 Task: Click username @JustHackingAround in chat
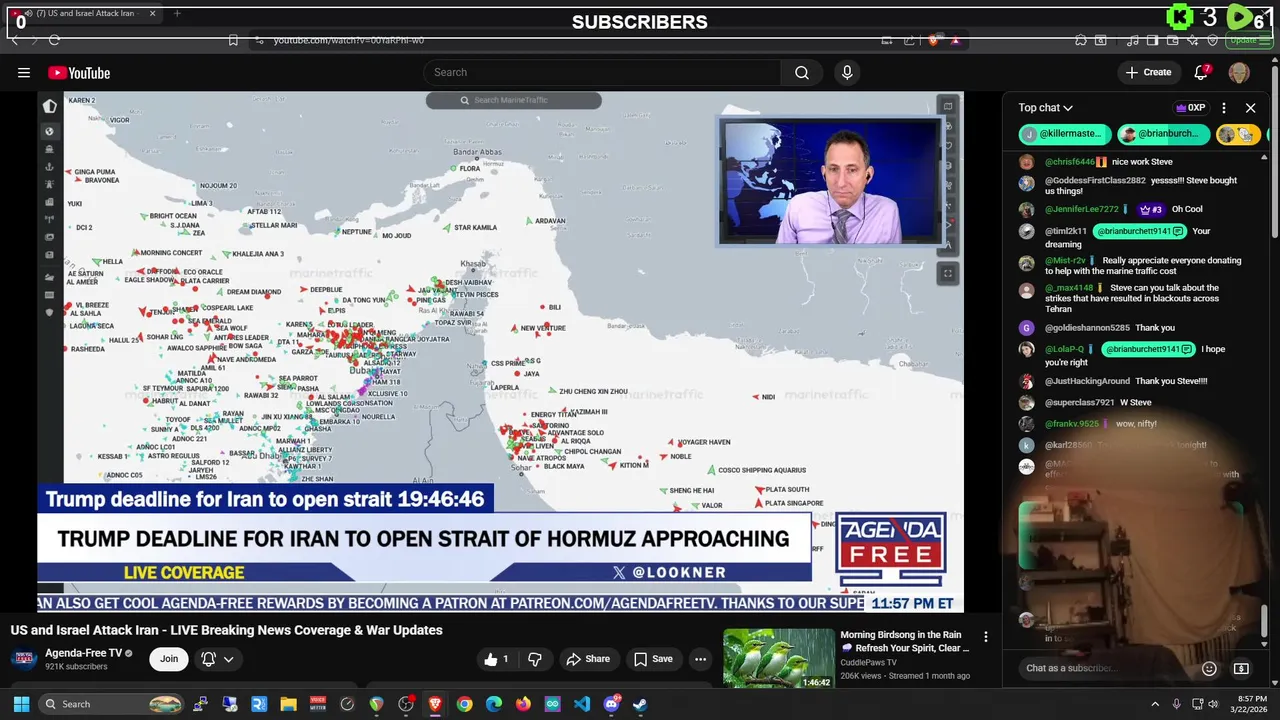point(1087,381)
